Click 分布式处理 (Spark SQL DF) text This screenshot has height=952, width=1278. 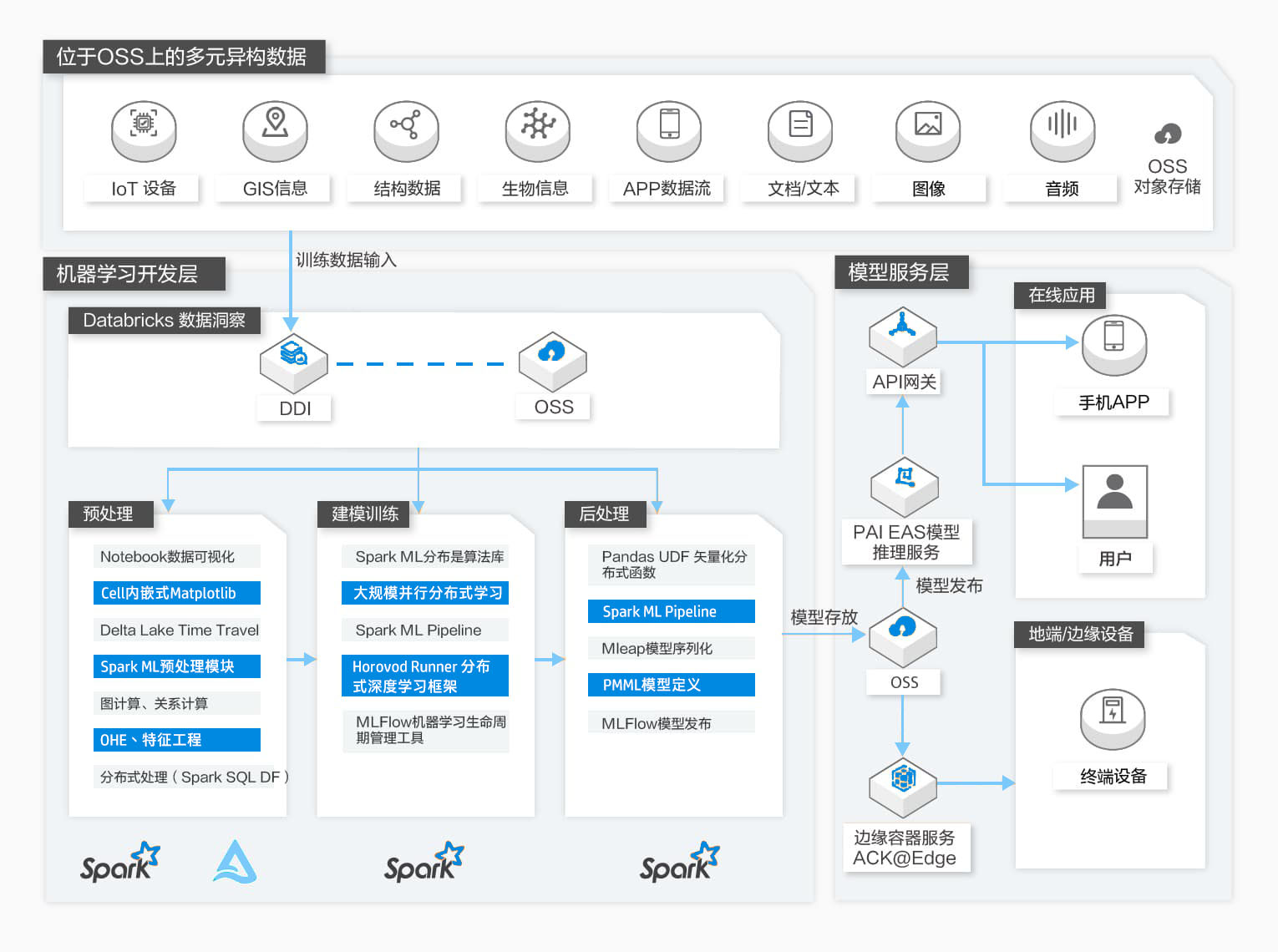click(194, 777)
